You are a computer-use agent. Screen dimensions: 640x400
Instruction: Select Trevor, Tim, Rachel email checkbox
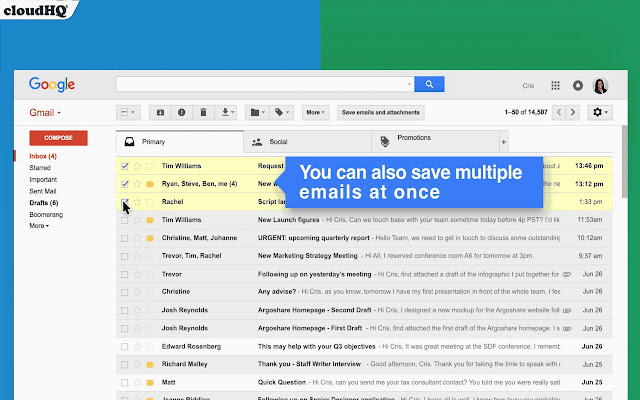point(124,256)
